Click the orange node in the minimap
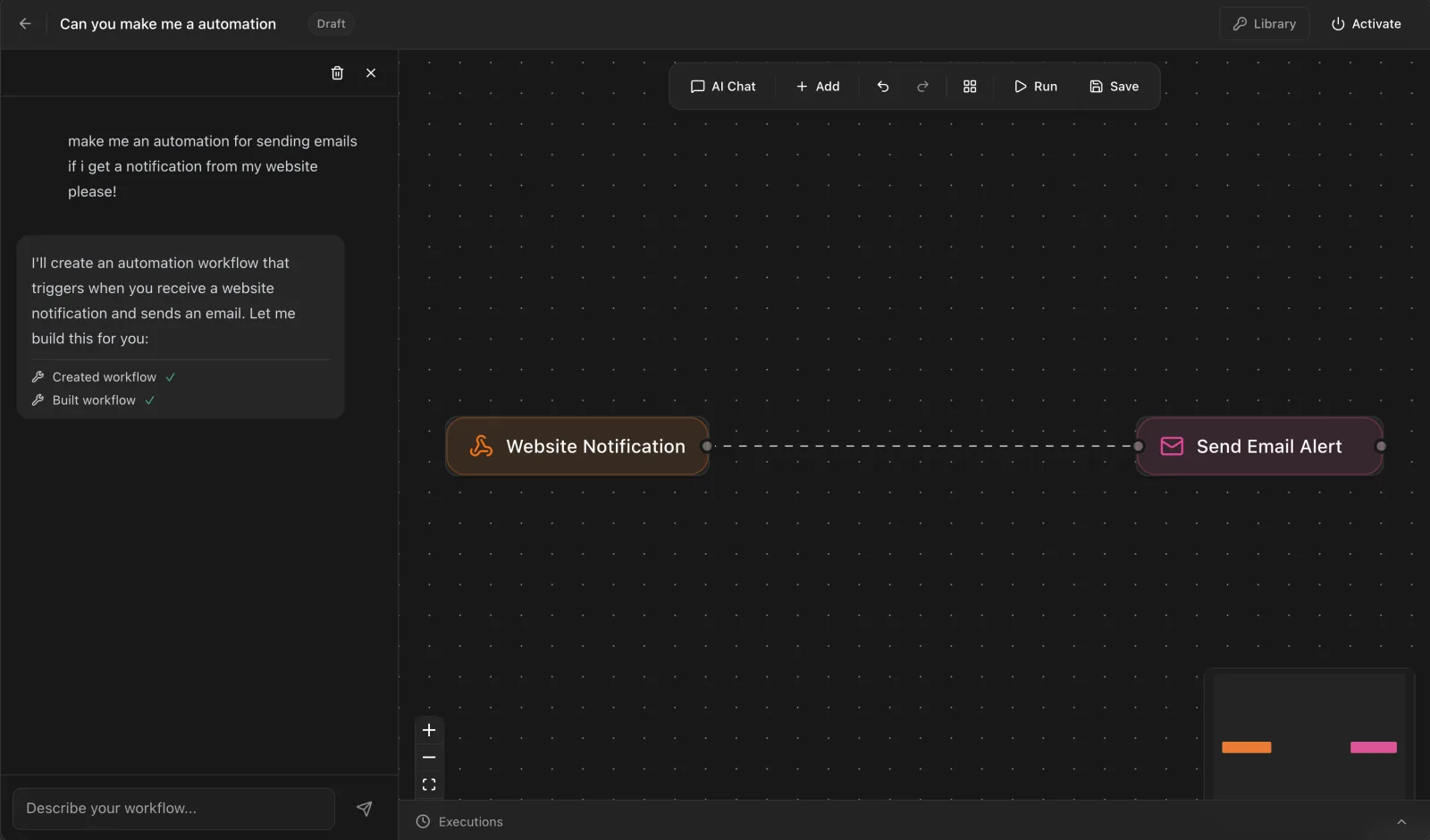The width and height of the screenshot is (1430, 840). point(1247,747)
